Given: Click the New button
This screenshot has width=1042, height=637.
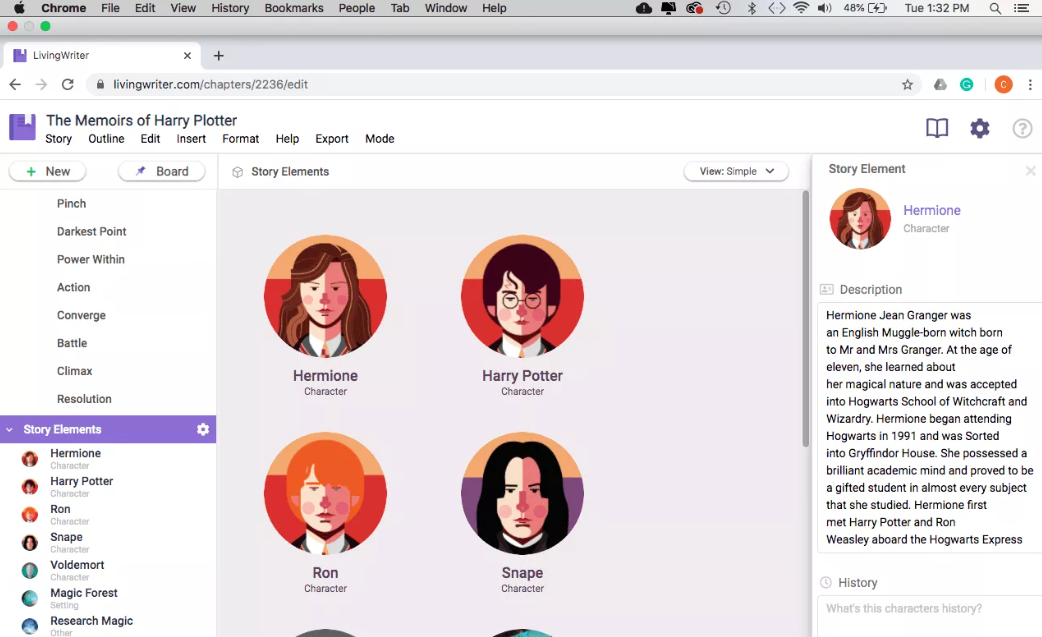Looking at the screenshot, I should 47,171.
